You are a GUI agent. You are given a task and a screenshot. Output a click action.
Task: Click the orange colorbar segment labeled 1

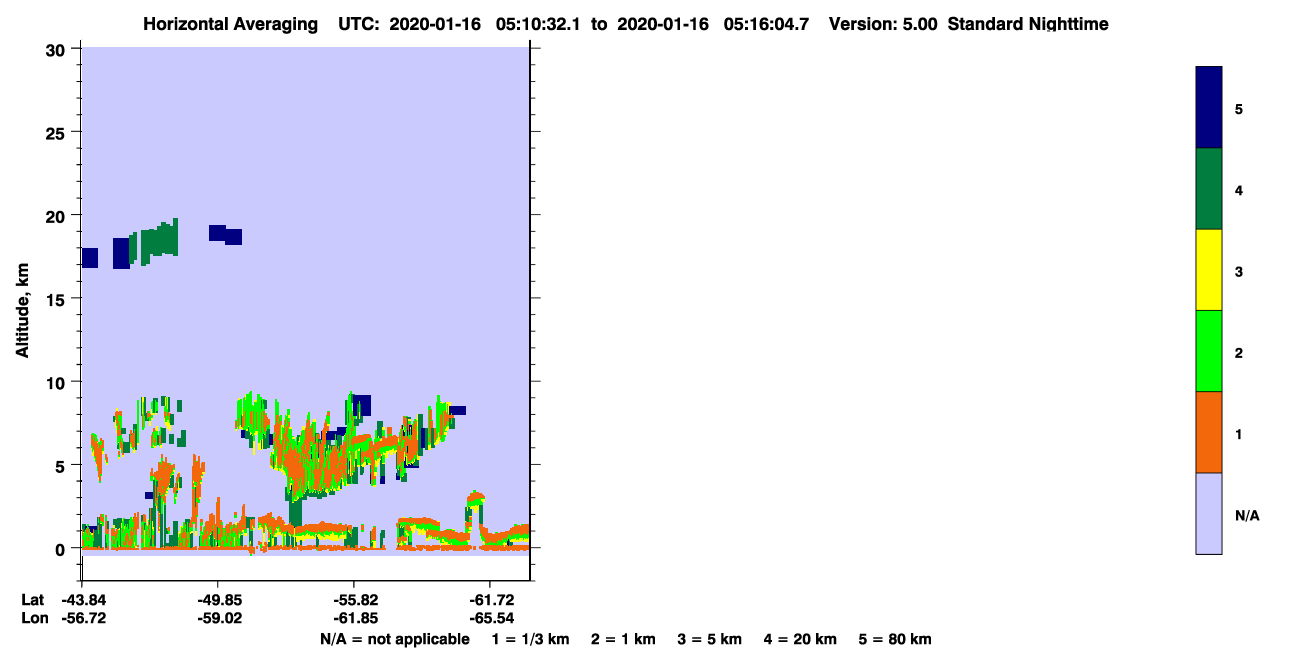pyautogui.click(x=1209, y=432)
